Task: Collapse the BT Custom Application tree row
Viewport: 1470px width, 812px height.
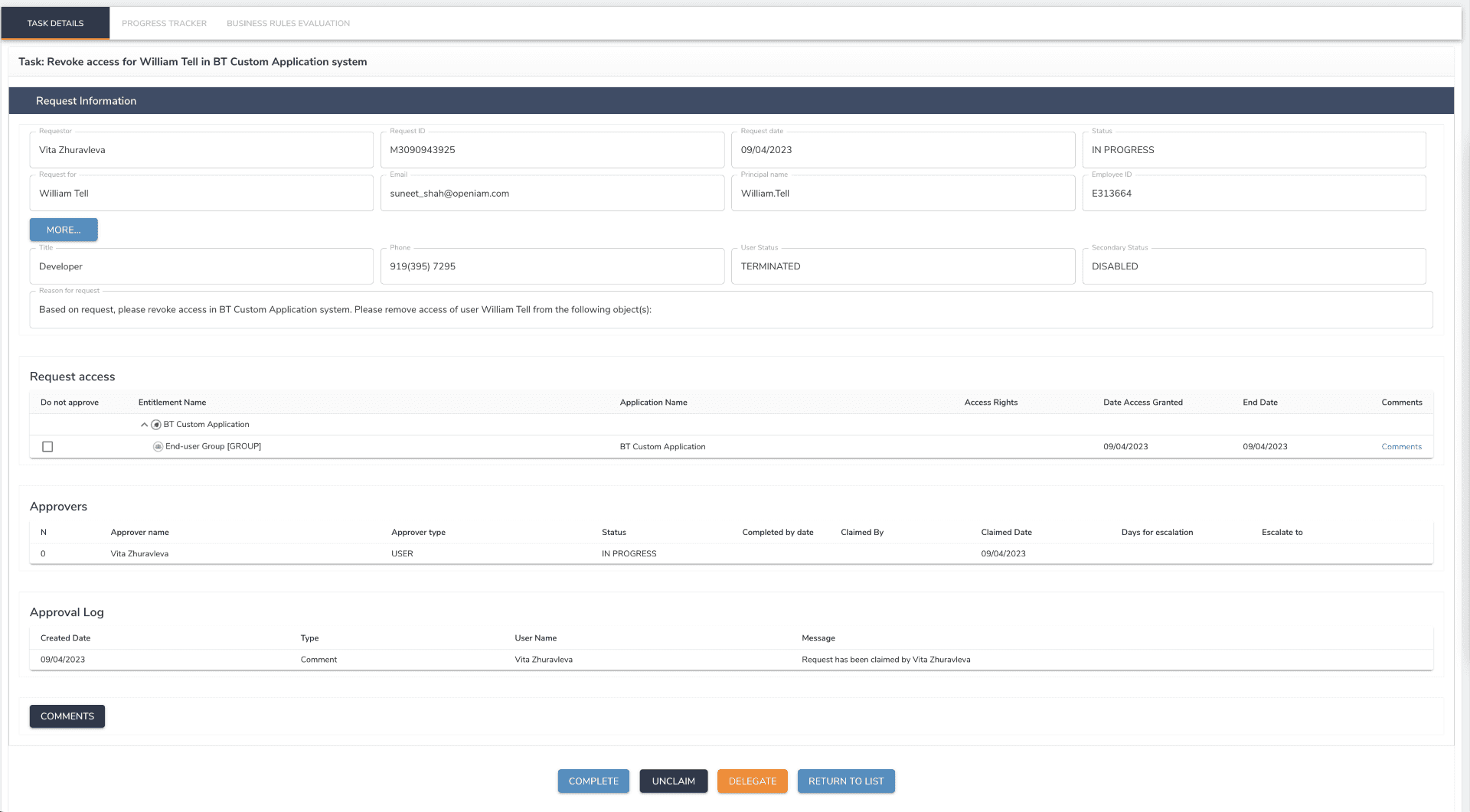Action: click(144, 425)
